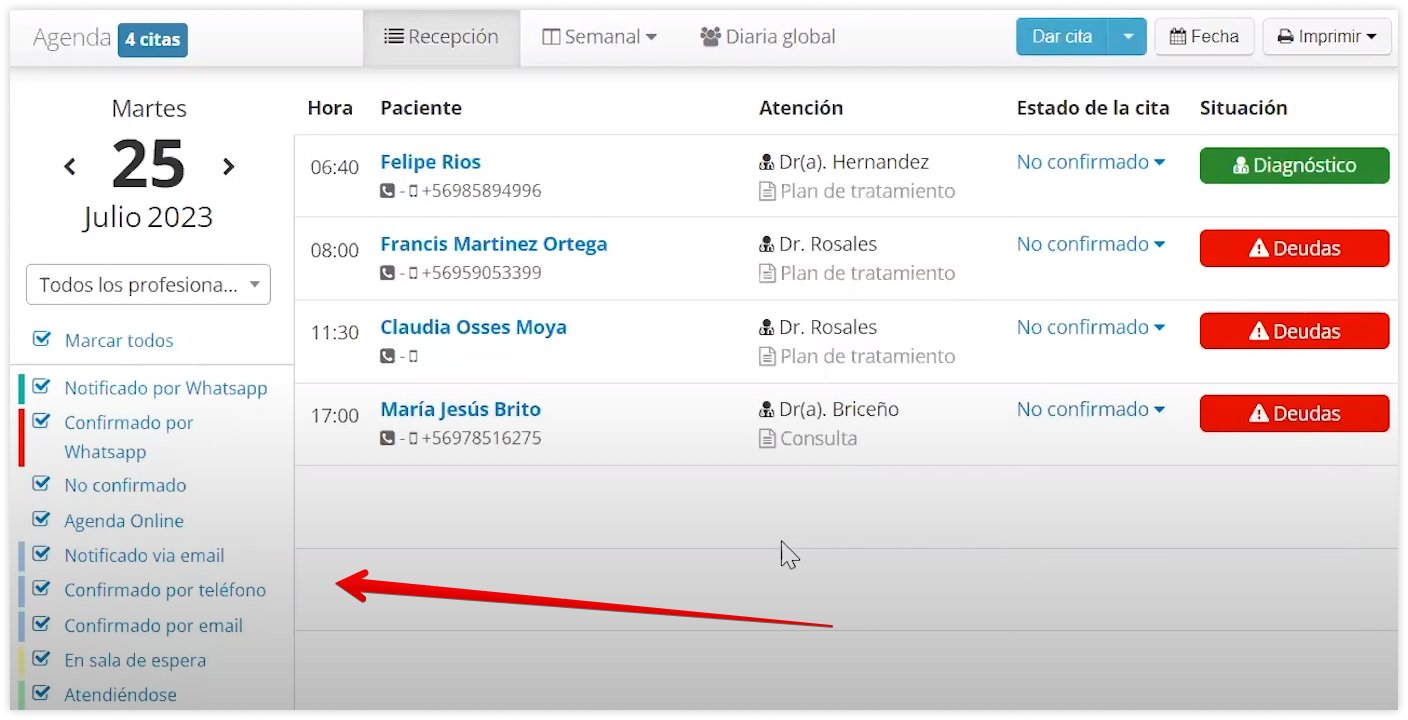
Task: Uncheck Confirmado por Whatsapp filter
Action: coord(41,421)
